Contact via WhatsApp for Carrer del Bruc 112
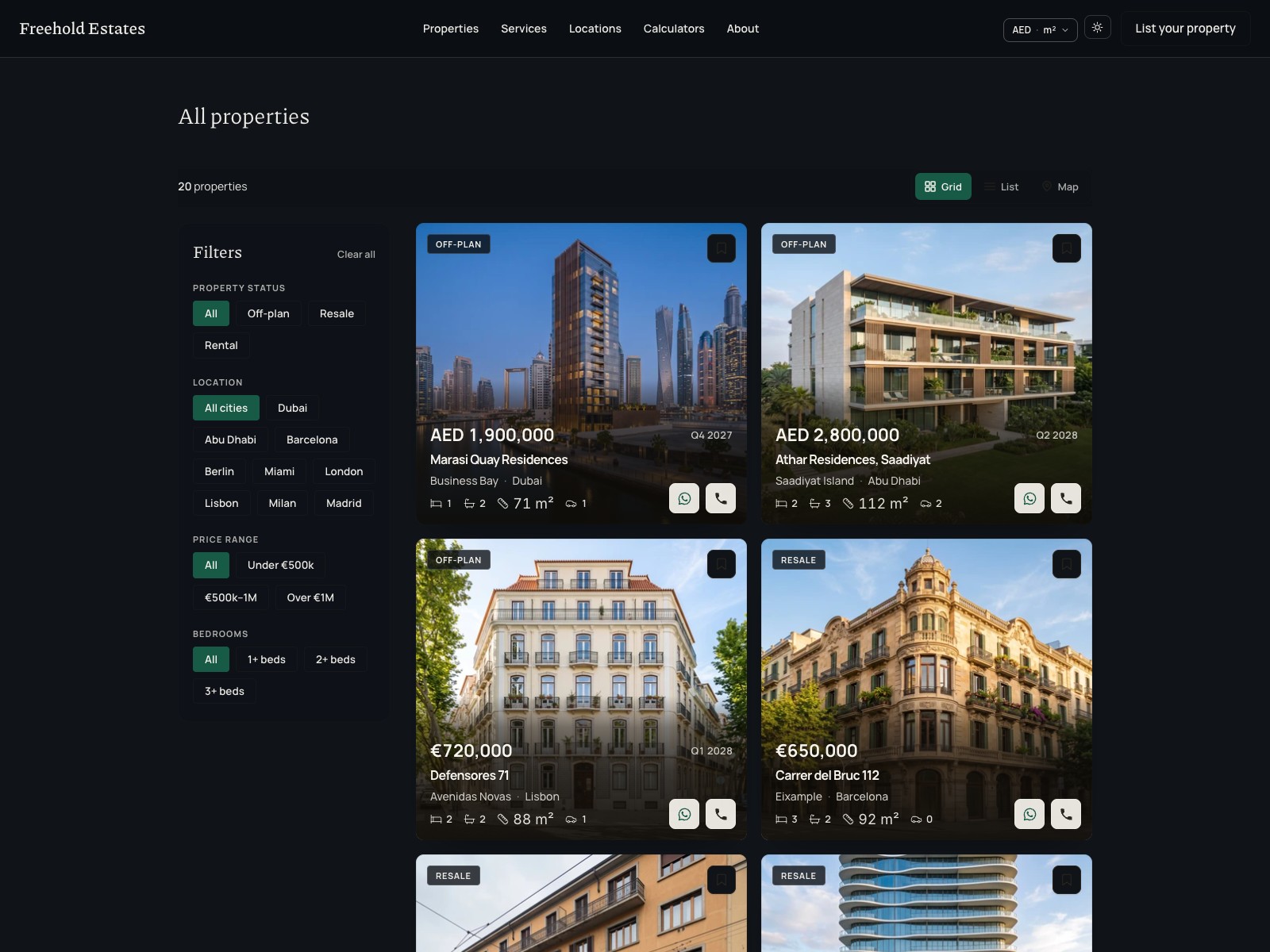 1029,814
